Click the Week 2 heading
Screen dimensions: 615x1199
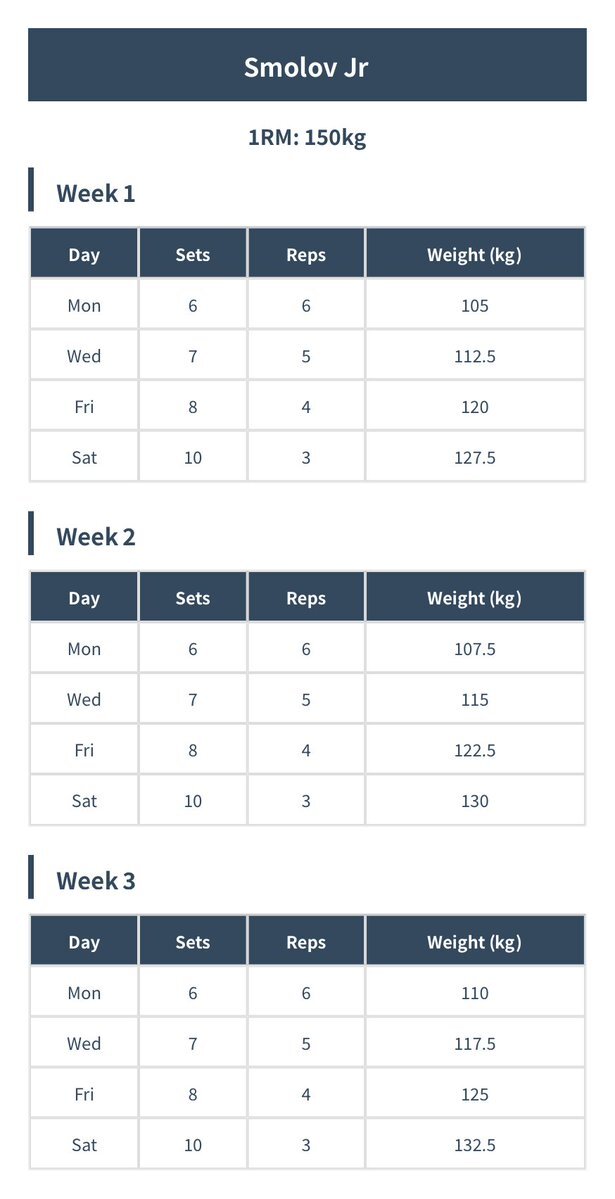coord(96,537)
